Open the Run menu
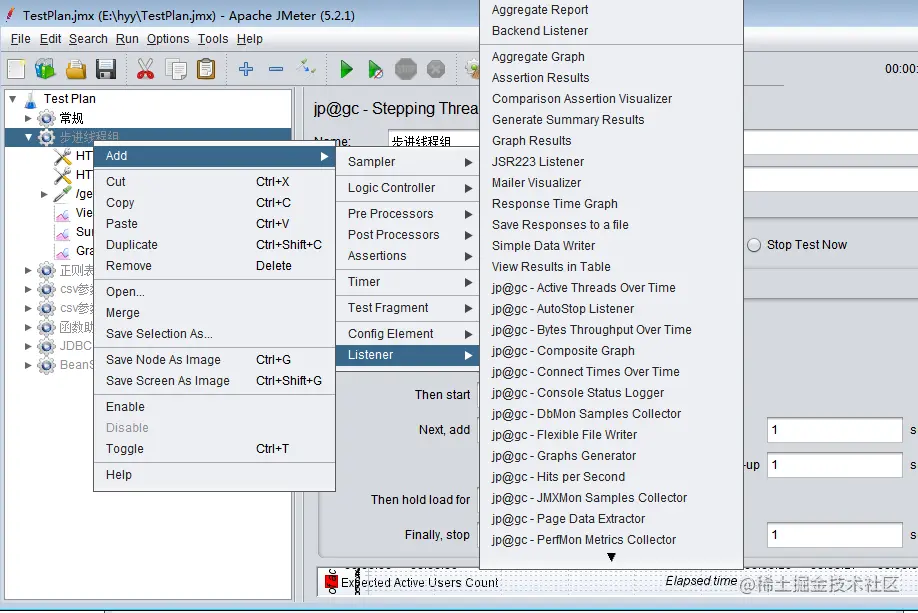 [127, 39]
